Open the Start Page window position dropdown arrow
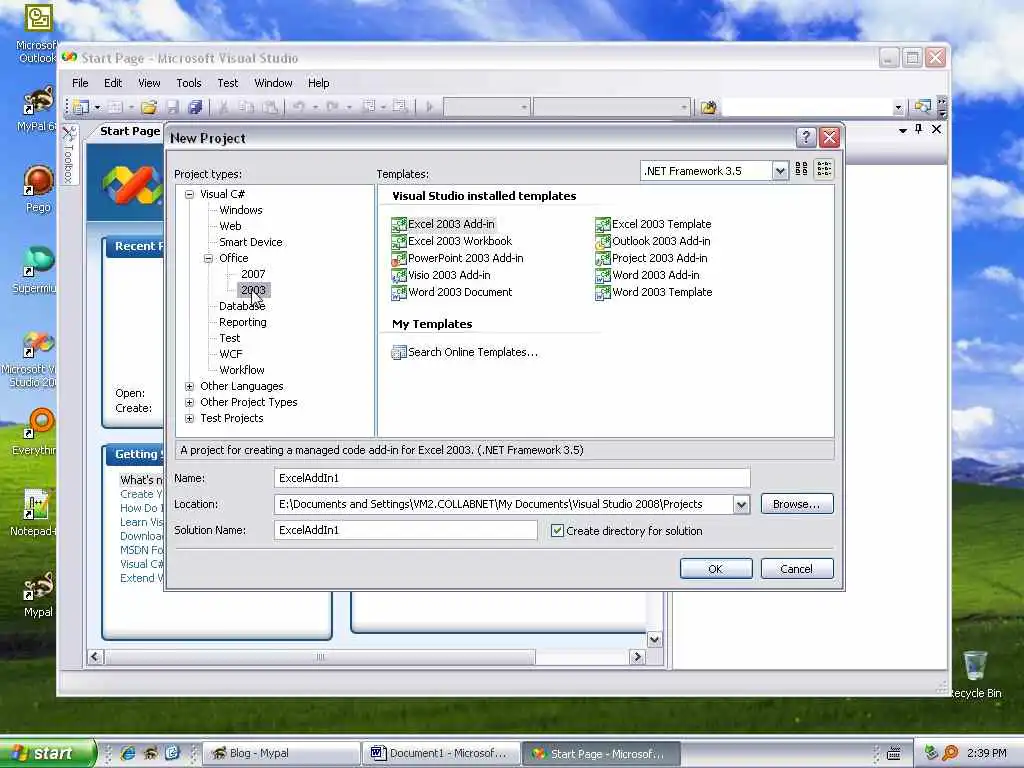 pos(903,130)
